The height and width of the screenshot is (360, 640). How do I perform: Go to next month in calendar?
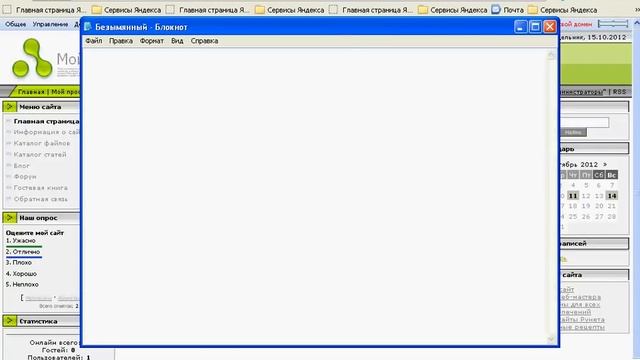click(605, 164)
